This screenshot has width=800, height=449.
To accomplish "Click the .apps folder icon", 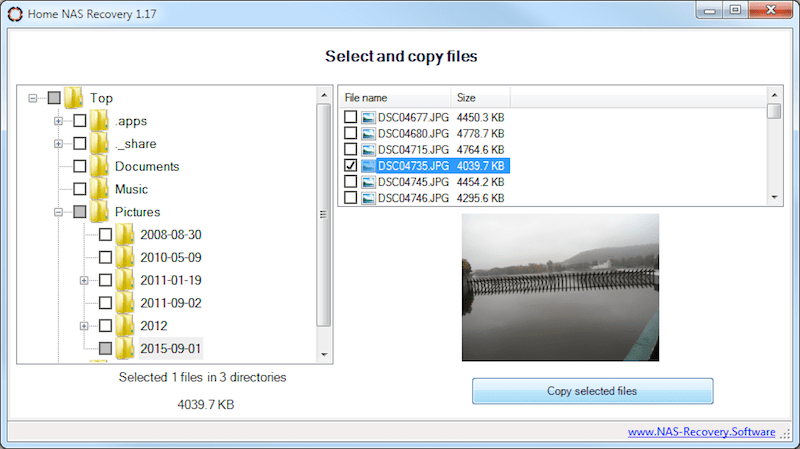I will click(x=99, y=121).
